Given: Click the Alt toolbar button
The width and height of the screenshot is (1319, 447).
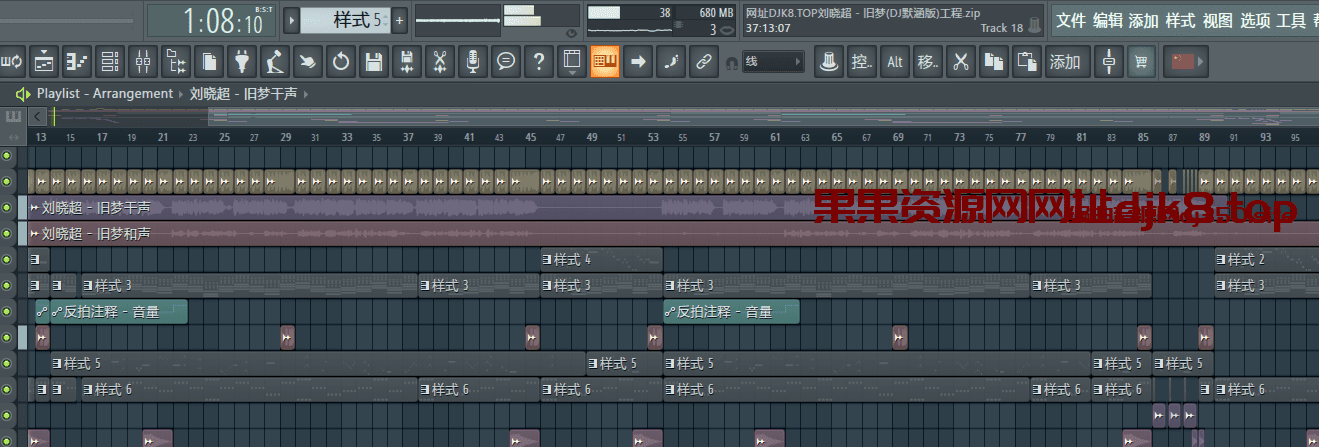Looking at the screenshot, I should tap(894, 62).
